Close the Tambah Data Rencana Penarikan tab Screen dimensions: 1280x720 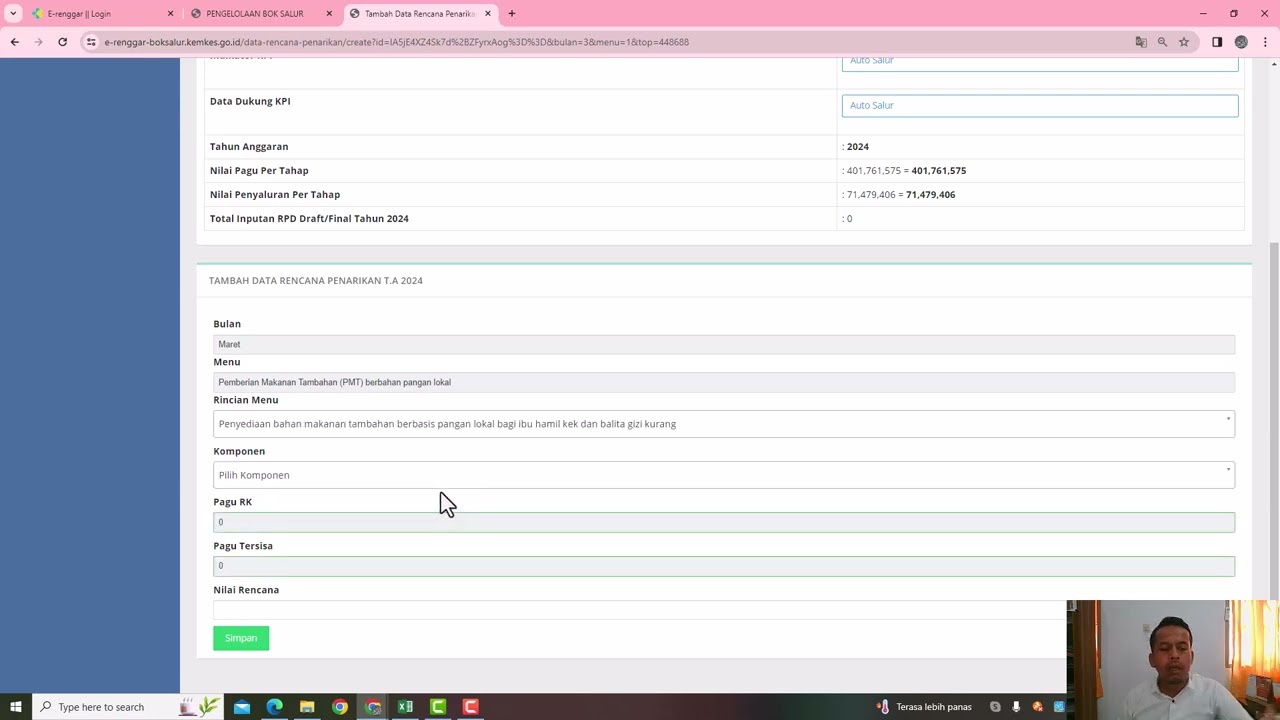click(x=488, y=14)
